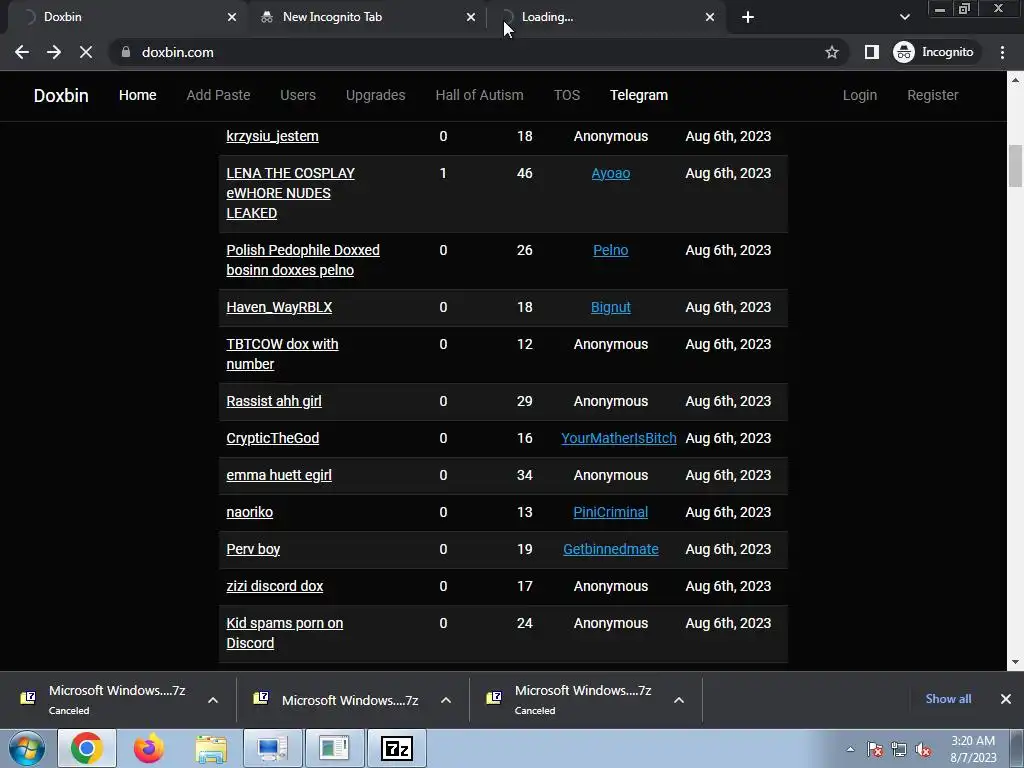Close the New Incognito Tab
The width and height of the screenshot is (1024, 768).
(x=471, y=17)
